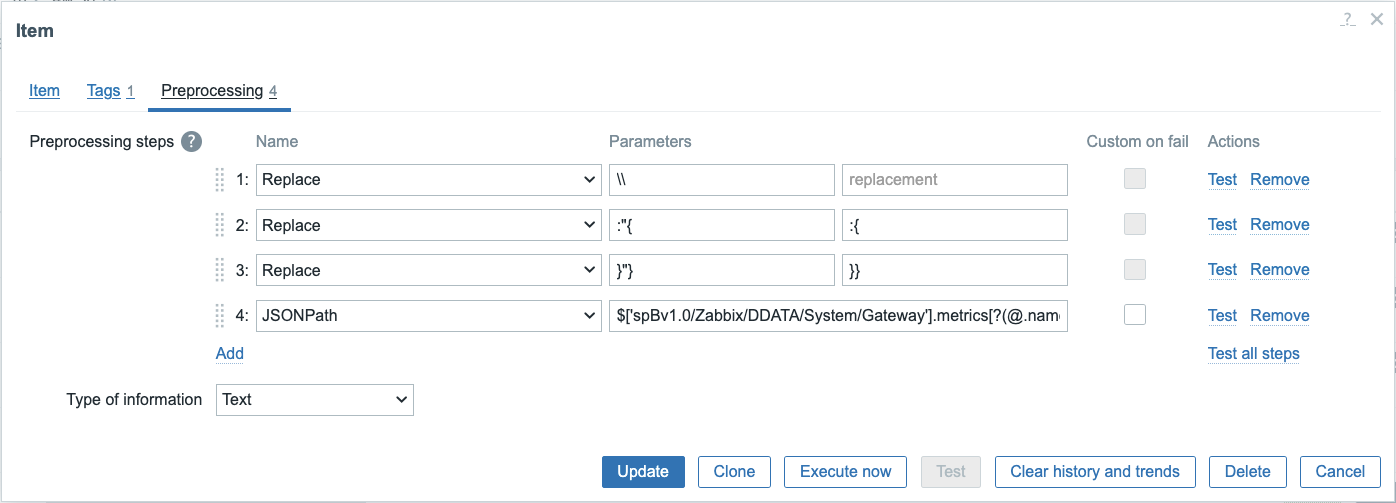1396x503 pixels.
Task: Click the drag handle of step 3
Action: pyautogui.click(x=221, y=270)
